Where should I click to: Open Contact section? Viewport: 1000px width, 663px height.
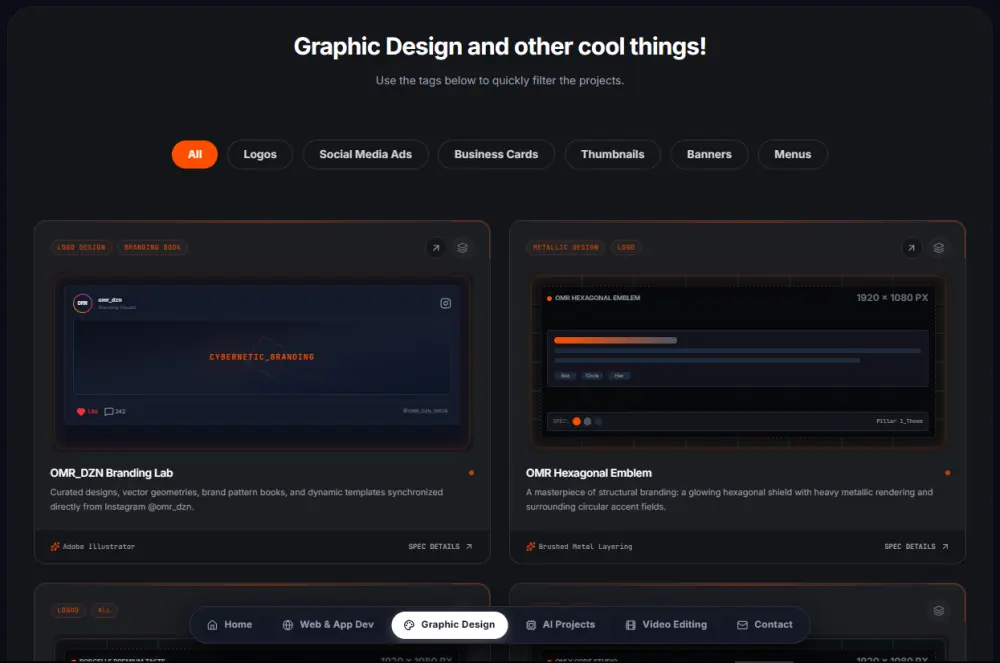click(765, 625)
